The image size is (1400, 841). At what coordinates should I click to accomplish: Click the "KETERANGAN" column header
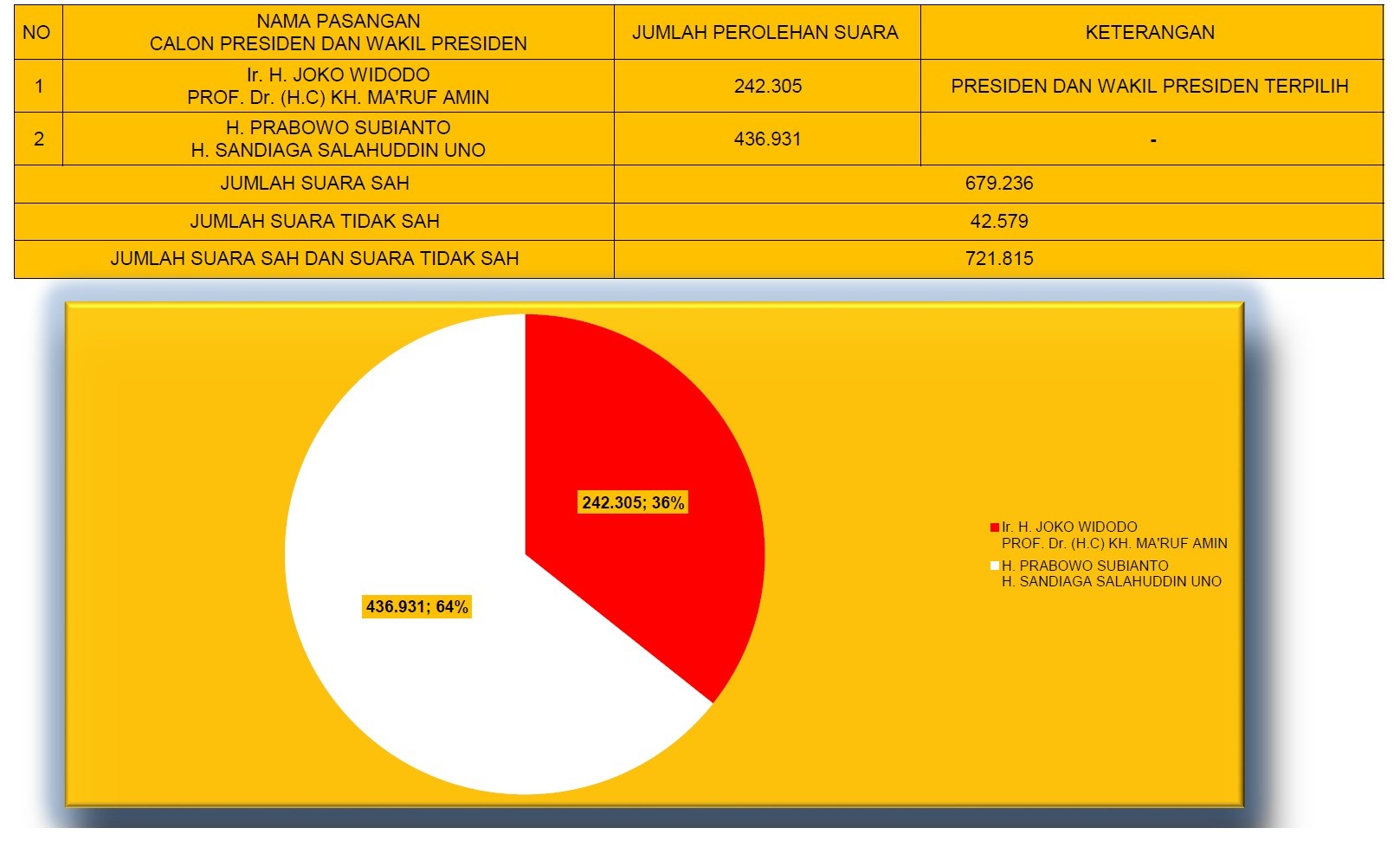coord(1150,33)
